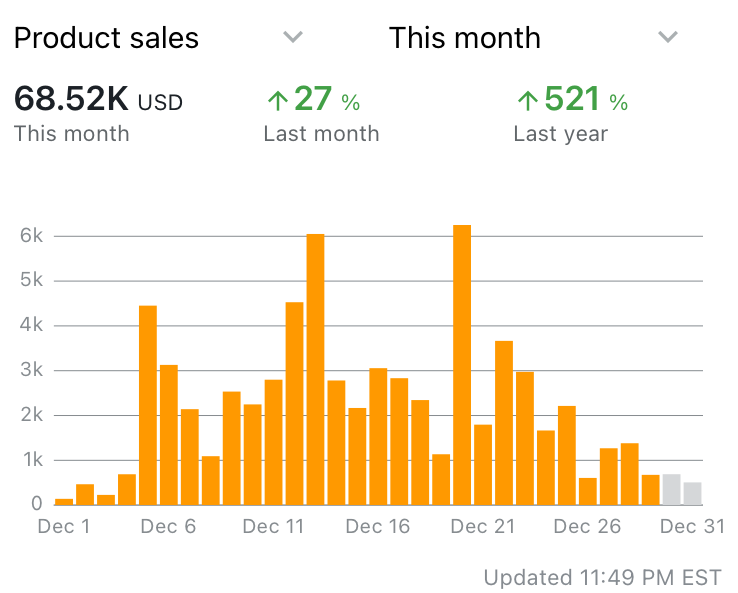Select the tiny Dec 1 bar

click(x=64, y=500)
